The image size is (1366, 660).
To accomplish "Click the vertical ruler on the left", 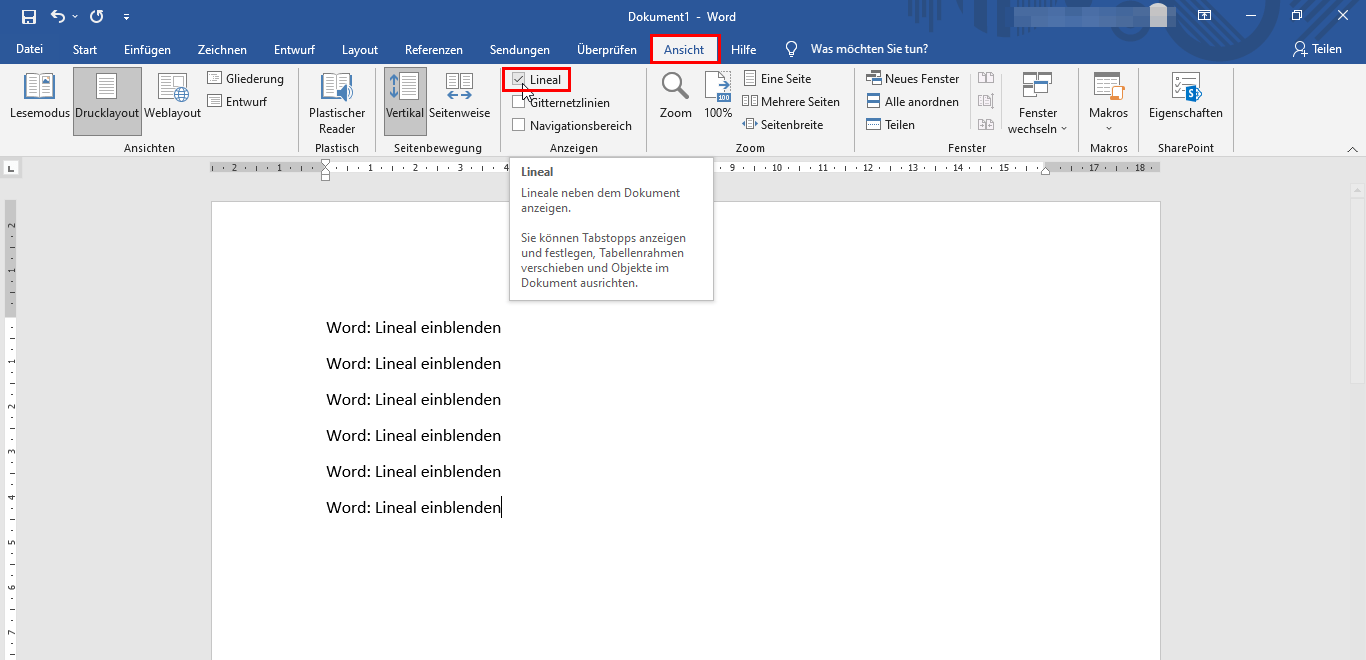I will (x=11, y=430).
